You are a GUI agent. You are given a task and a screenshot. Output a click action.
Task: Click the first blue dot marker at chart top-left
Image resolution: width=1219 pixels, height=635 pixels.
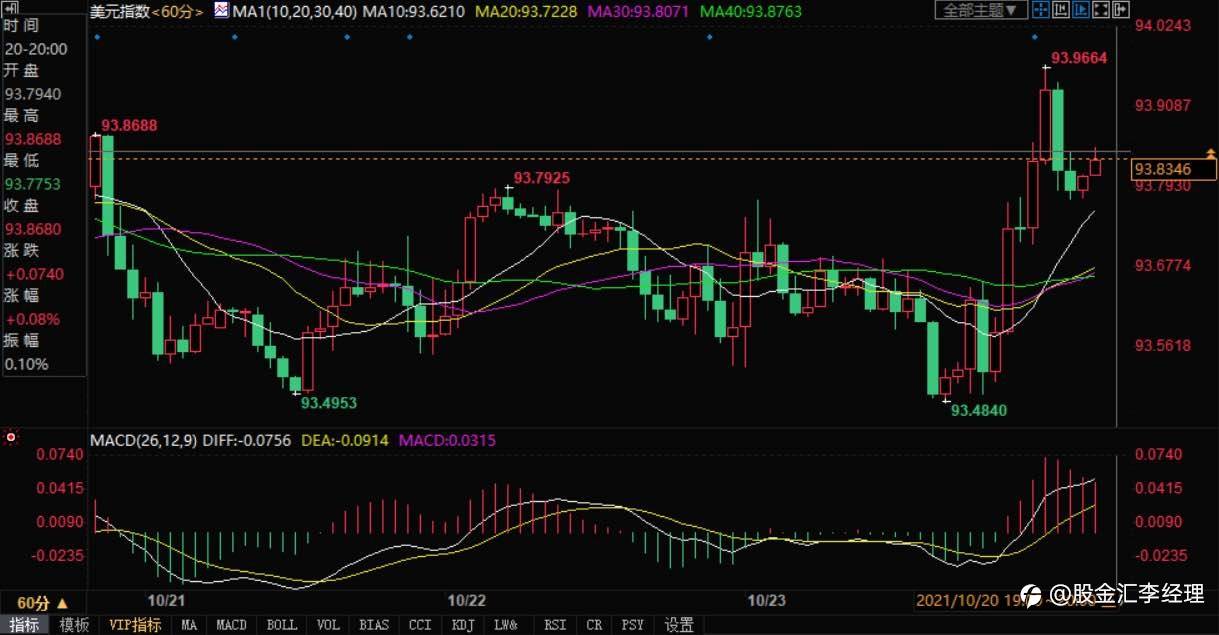(x=97, y=37)
